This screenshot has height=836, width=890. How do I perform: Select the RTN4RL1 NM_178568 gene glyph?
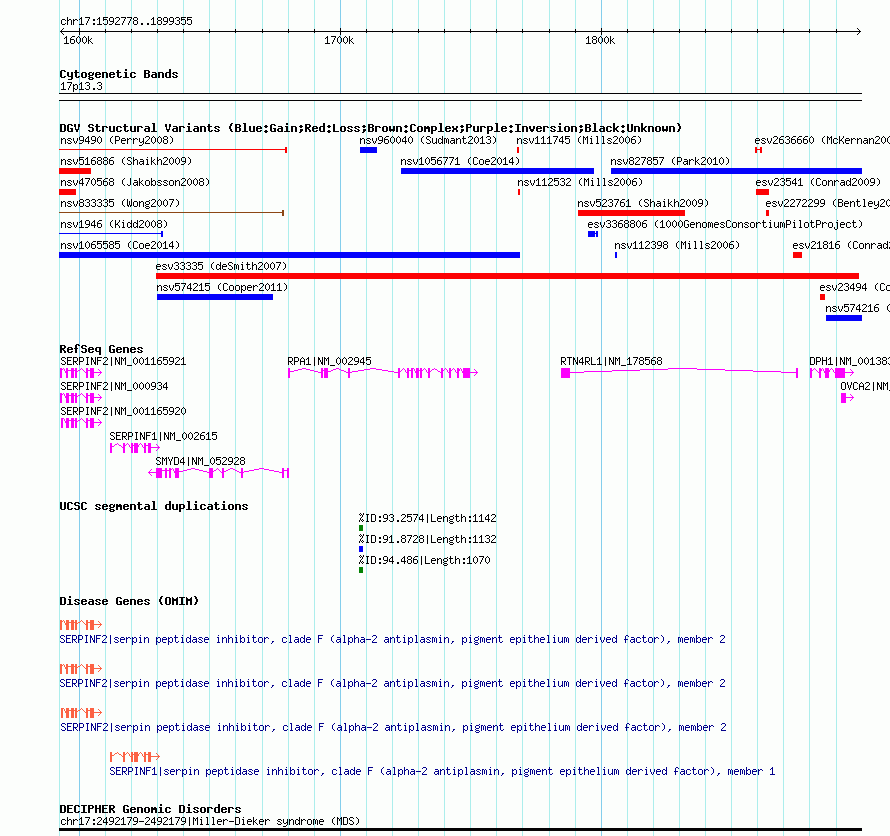coord(679,373)
